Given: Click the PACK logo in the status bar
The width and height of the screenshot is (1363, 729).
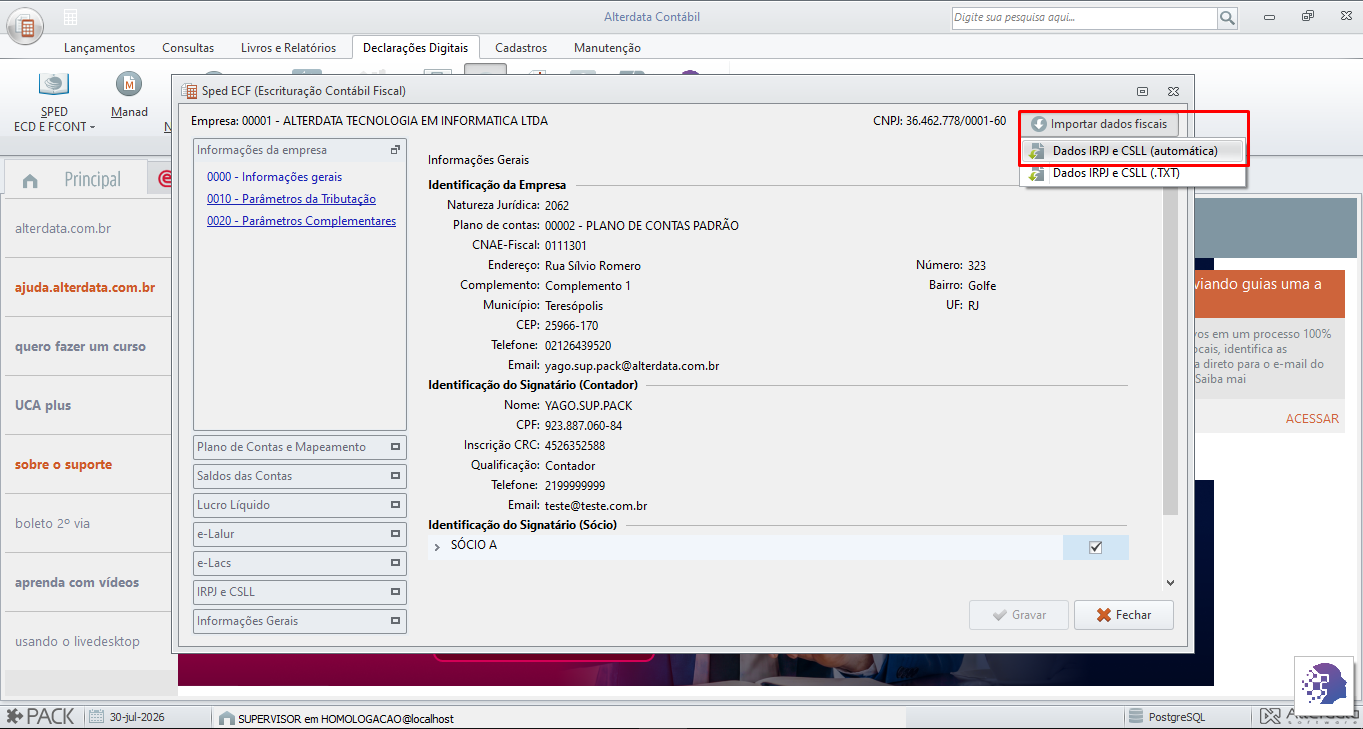Looking at the screenshot, I should 40,716.
